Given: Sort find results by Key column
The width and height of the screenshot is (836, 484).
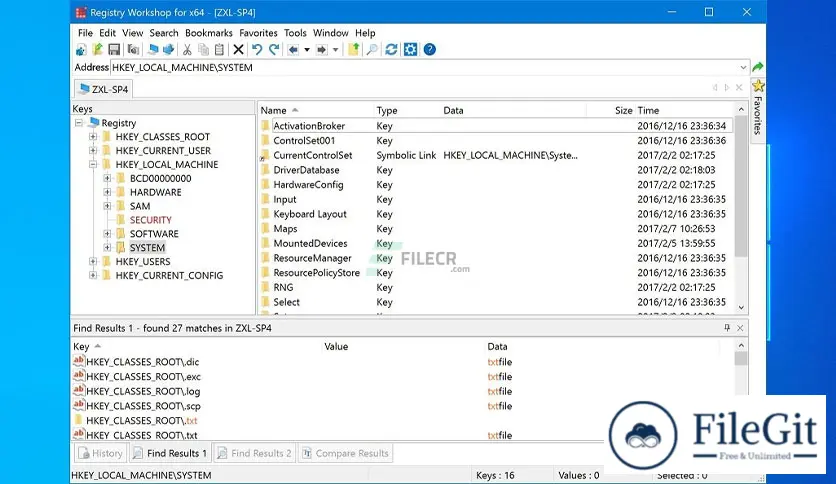Looking at the screenshot, I should [x=196, y=346].
